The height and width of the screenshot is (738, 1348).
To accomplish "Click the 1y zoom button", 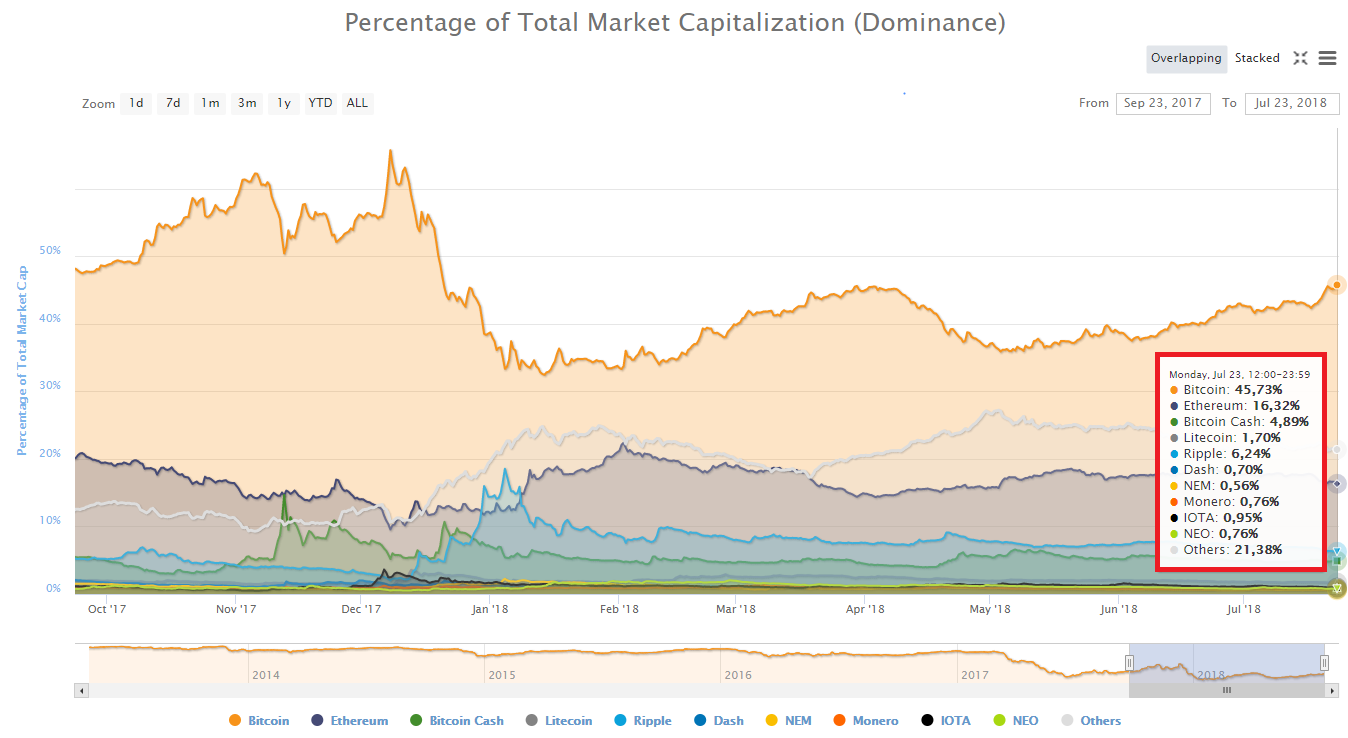I will (x=281, y=103).
